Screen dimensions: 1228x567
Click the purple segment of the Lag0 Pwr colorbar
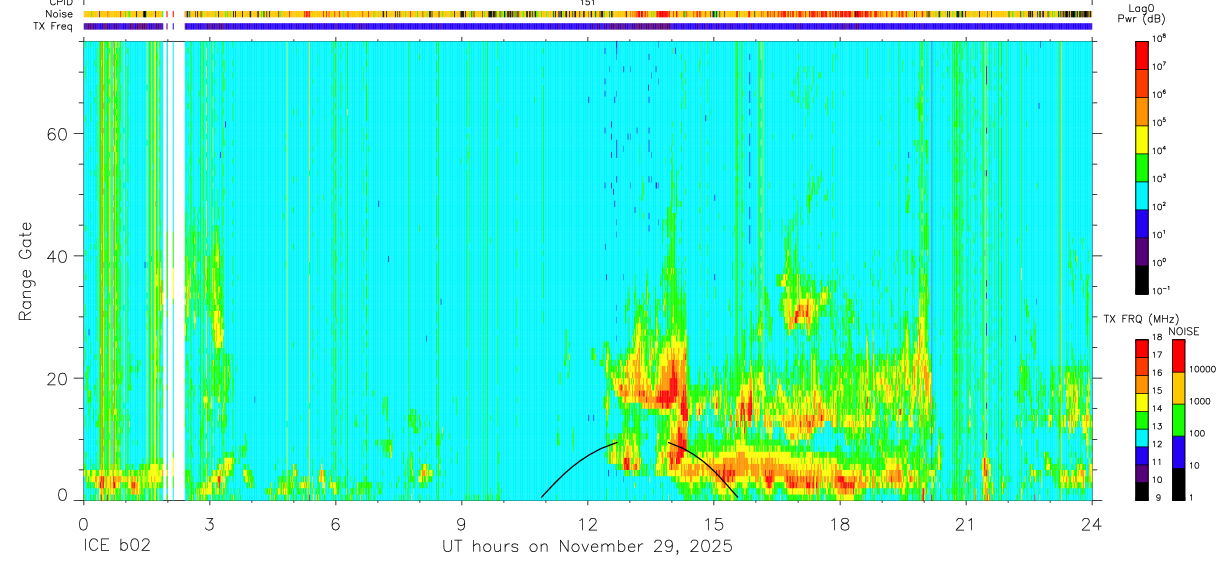1142,249
